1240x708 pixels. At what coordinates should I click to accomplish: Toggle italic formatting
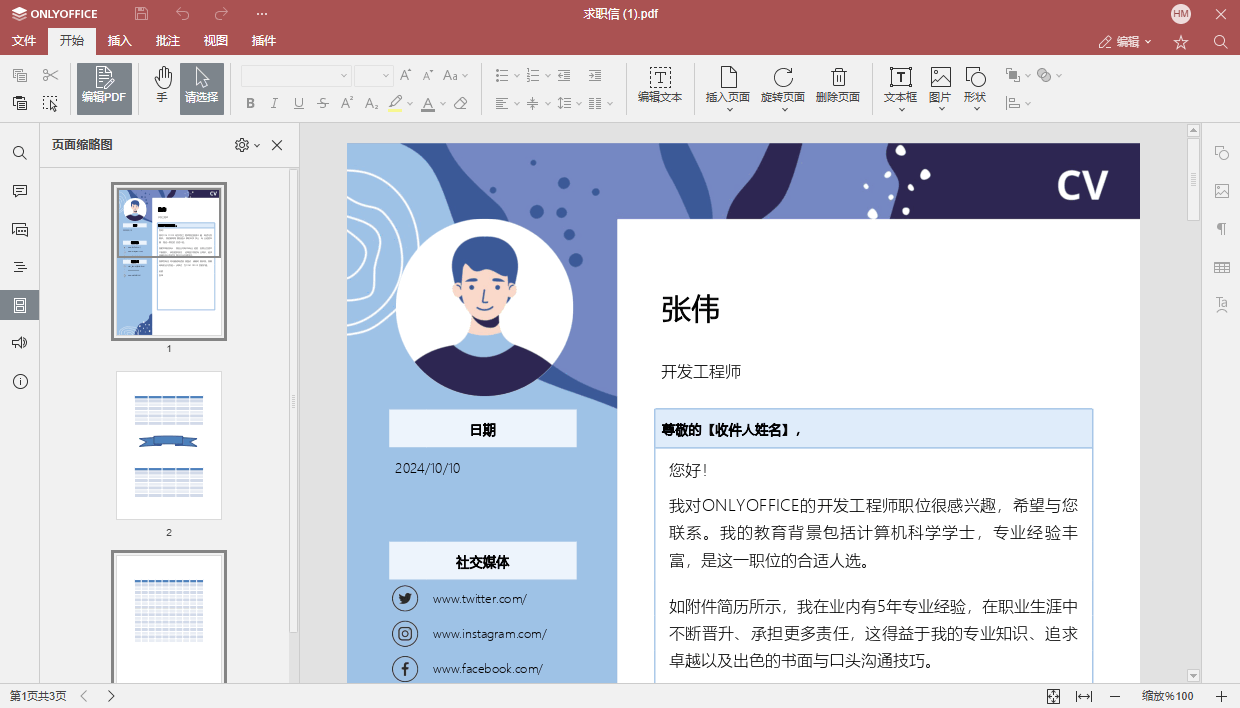click(273, 103)
